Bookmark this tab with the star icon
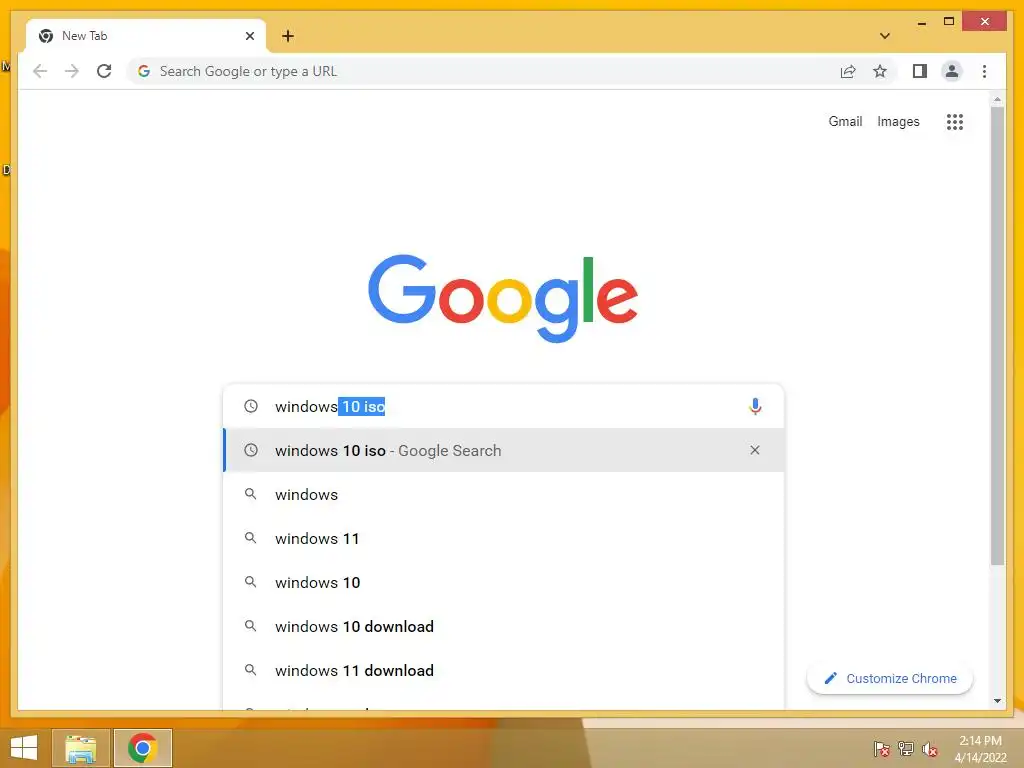The image size is (1024, 768). [x=880, y=71]
